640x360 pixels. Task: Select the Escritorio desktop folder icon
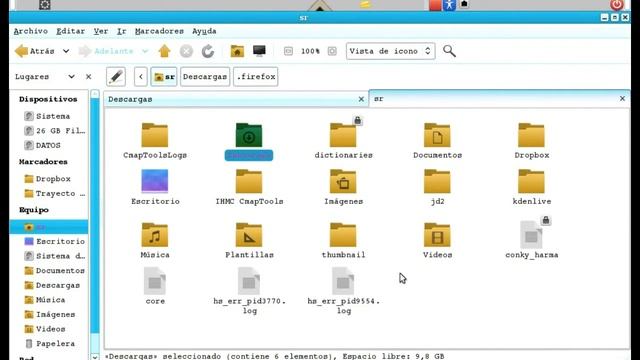pyautogui.click(x=155, y=181)
